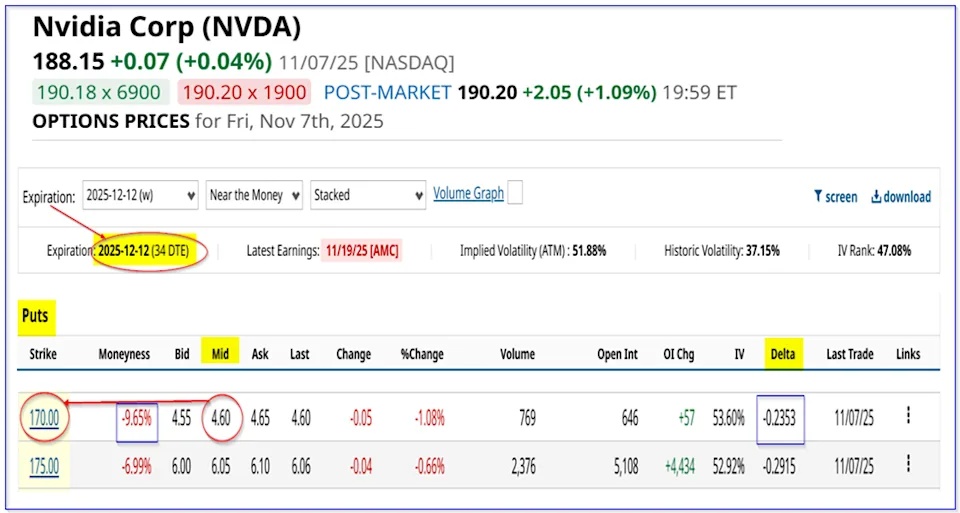Open the Expiration date dropdown
960x513 pixels.
pyautogui.click(x=140, y=195)
